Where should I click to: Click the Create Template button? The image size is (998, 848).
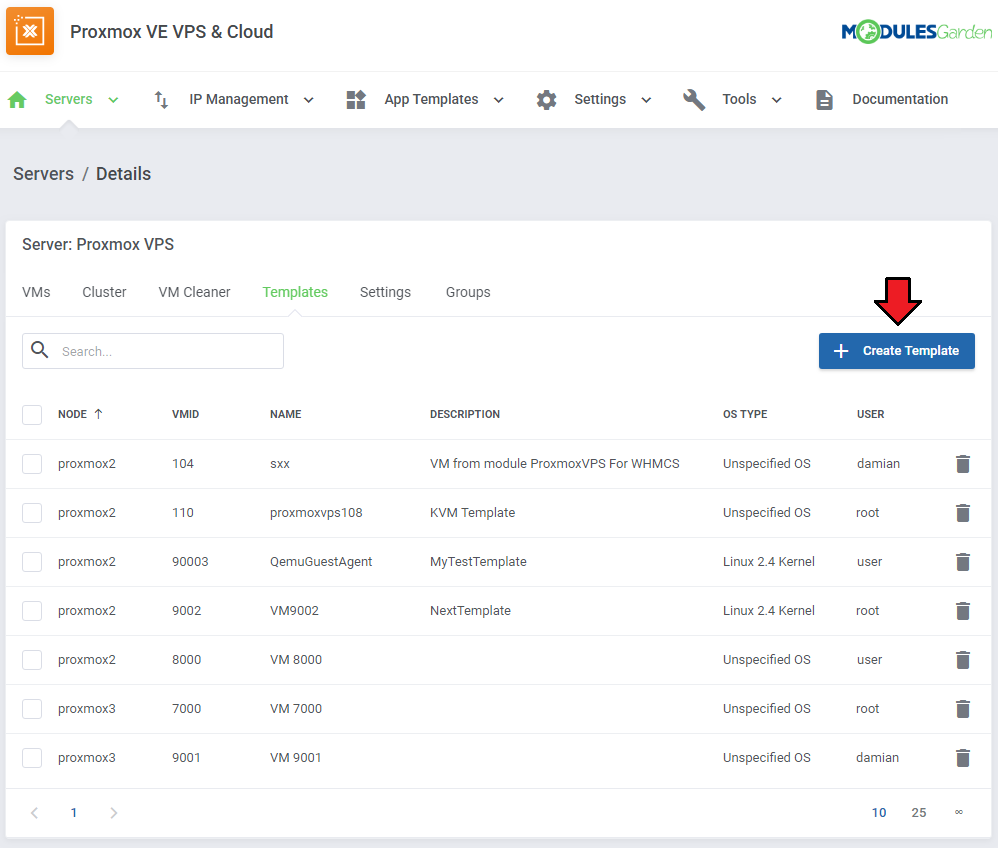[x=896, y=351]
